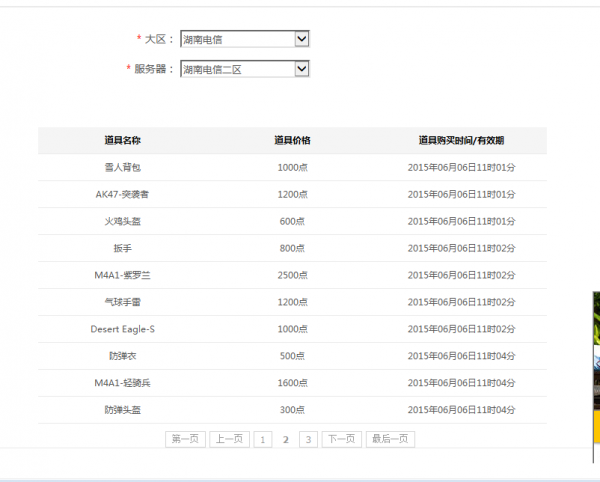Click the 1200点 price of 气球手雷
The image size is (600, 482).
point(292,302)
